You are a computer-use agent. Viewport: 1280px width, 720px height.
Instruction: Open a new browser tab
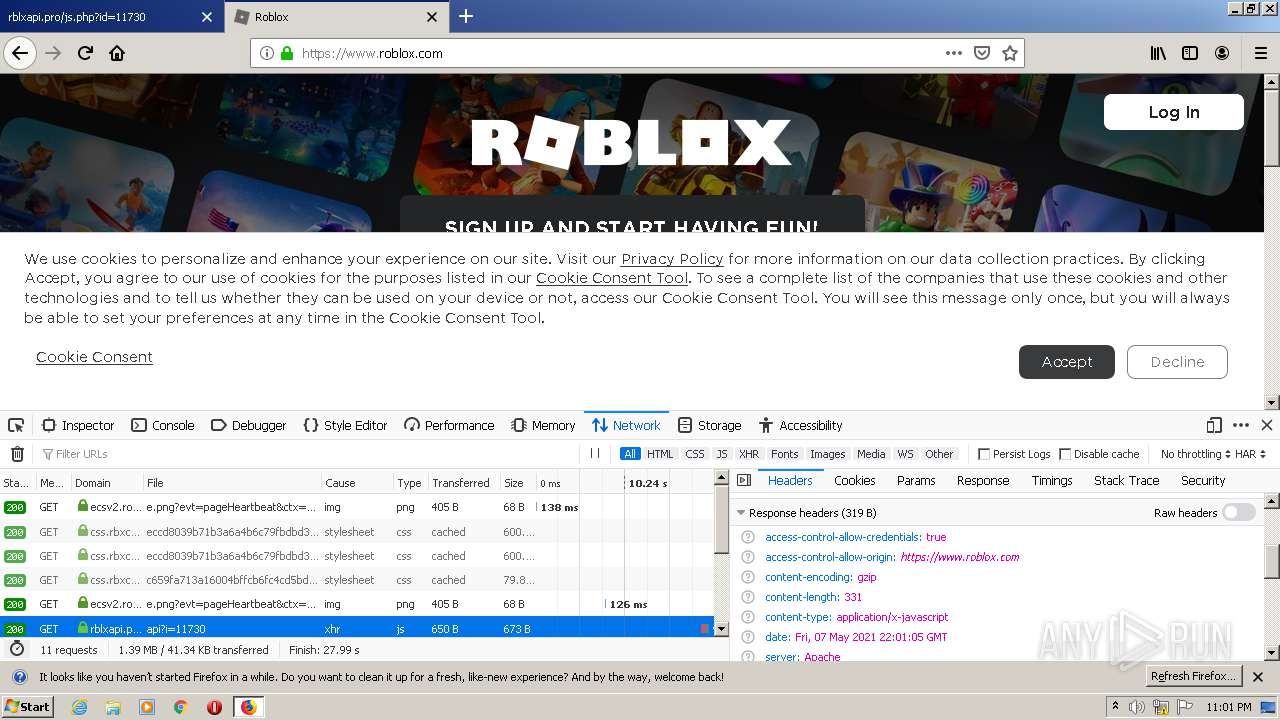pos(466,16)
